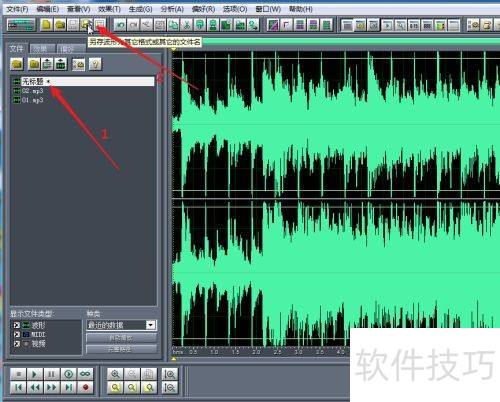500x402 pixels.
Task: Open the 种类 sort dropdown
Action: point(151,325)
